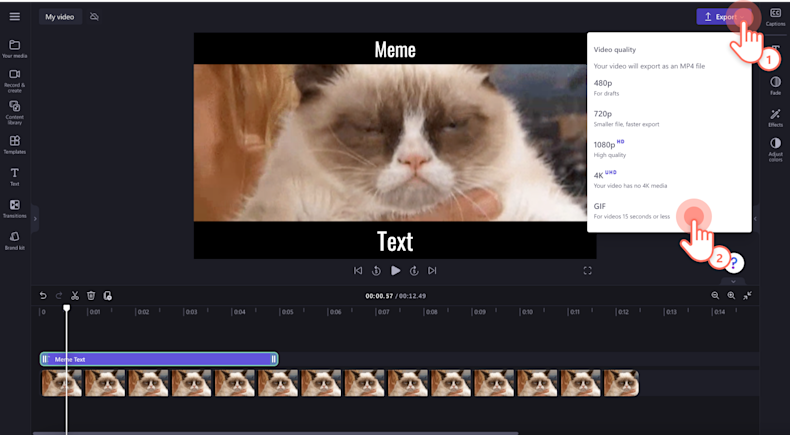Click the right trim handle of Meme Text clip
The height and width of the screenshot is (435, 790).
(x=274, y=359)
